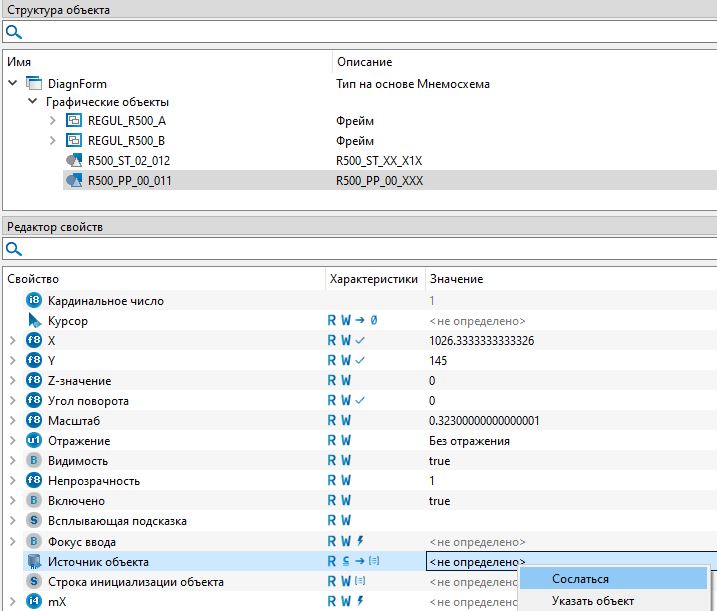Click the search icon in Структура объекта
The height and width of the screenshot is (611, 717).
click(x=14, y=32)
